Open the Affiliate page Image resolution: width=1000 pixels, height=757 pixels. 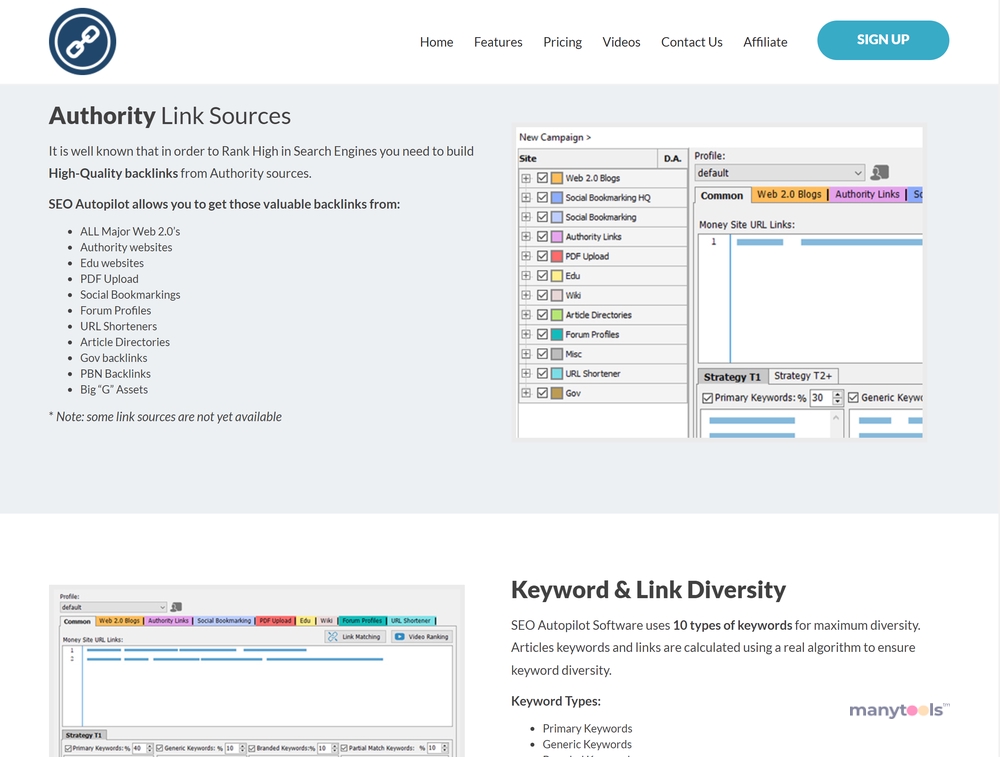point(765,42)
